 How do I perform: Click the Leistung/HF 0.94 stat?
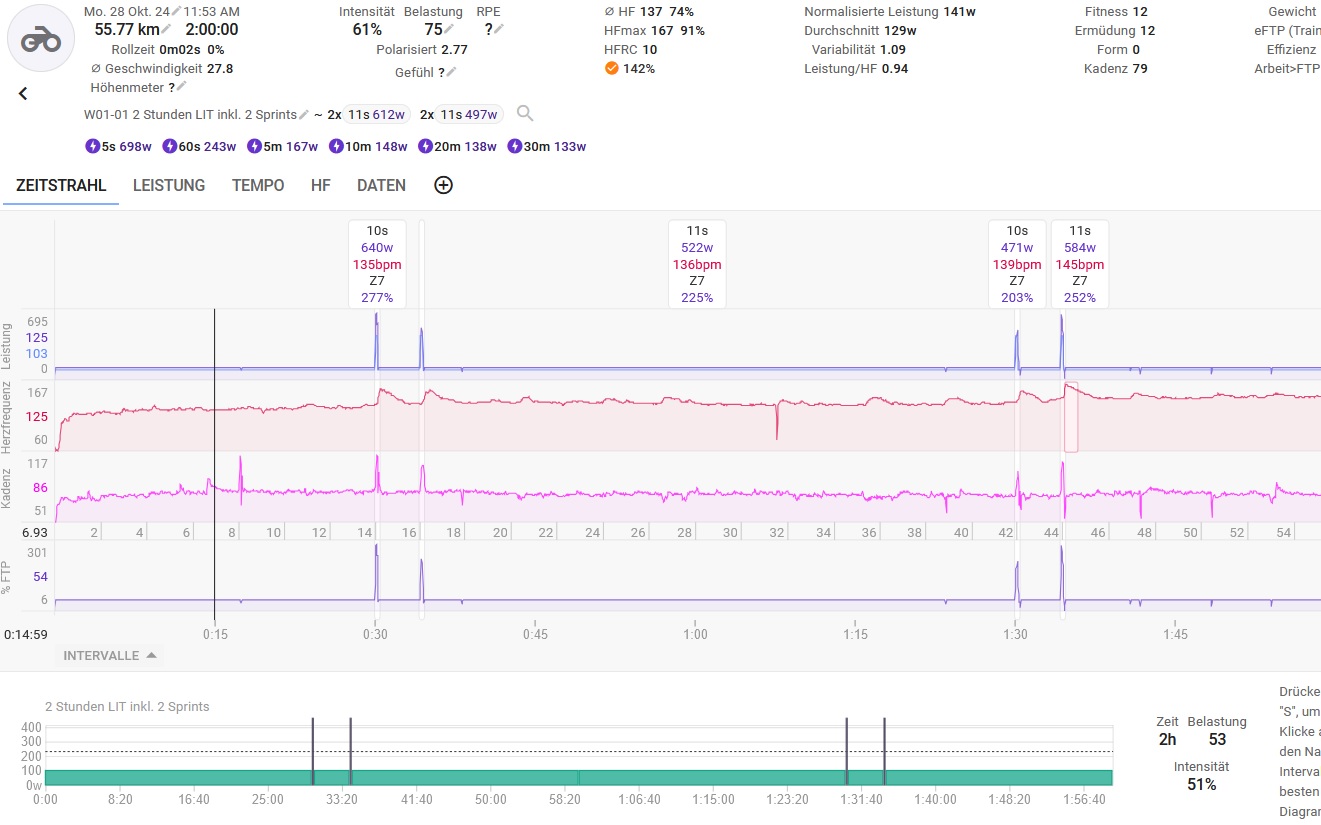pyautogui.click(x=856, y=68)
